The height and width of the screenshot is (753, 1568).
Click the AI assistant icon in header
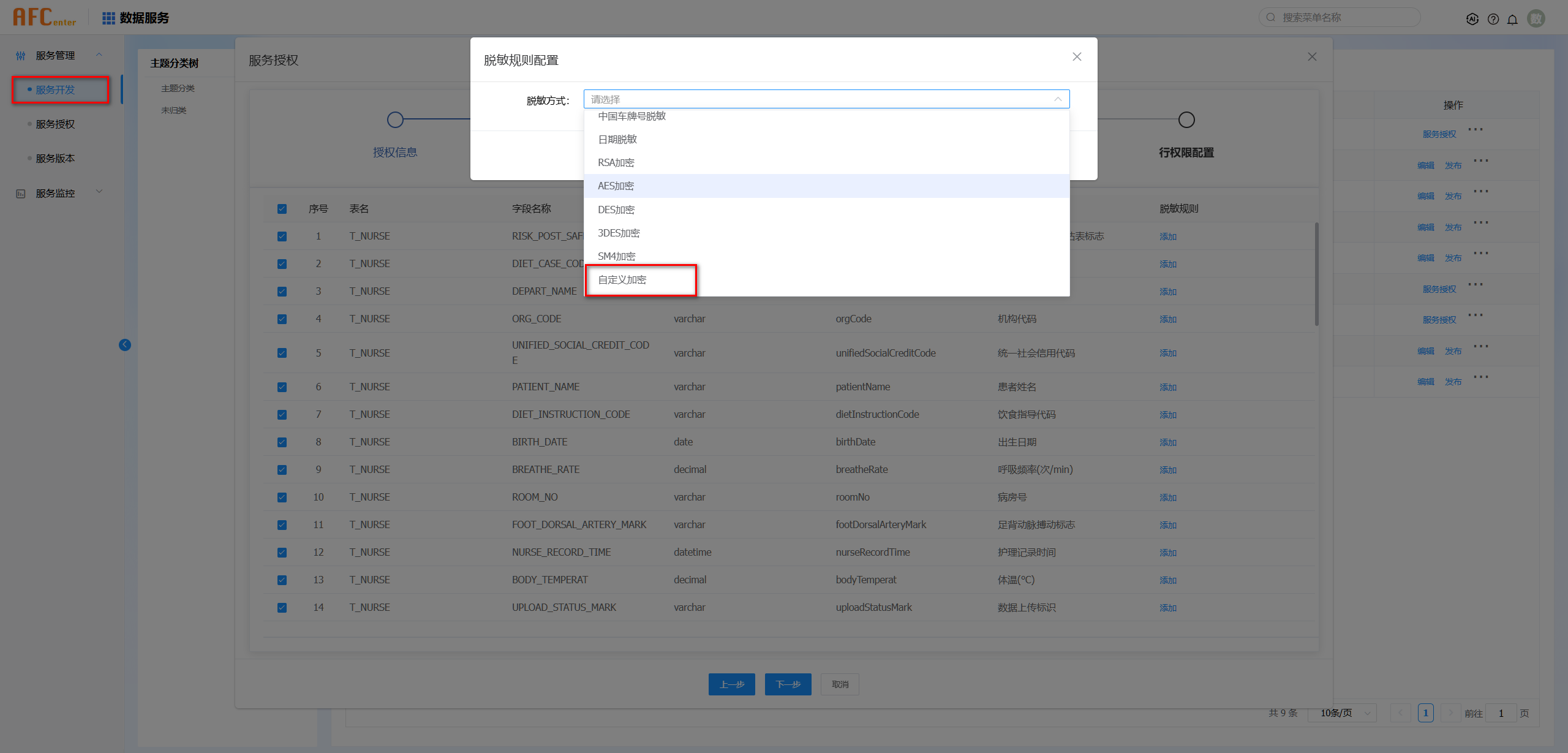click(x=1472, y=19)
